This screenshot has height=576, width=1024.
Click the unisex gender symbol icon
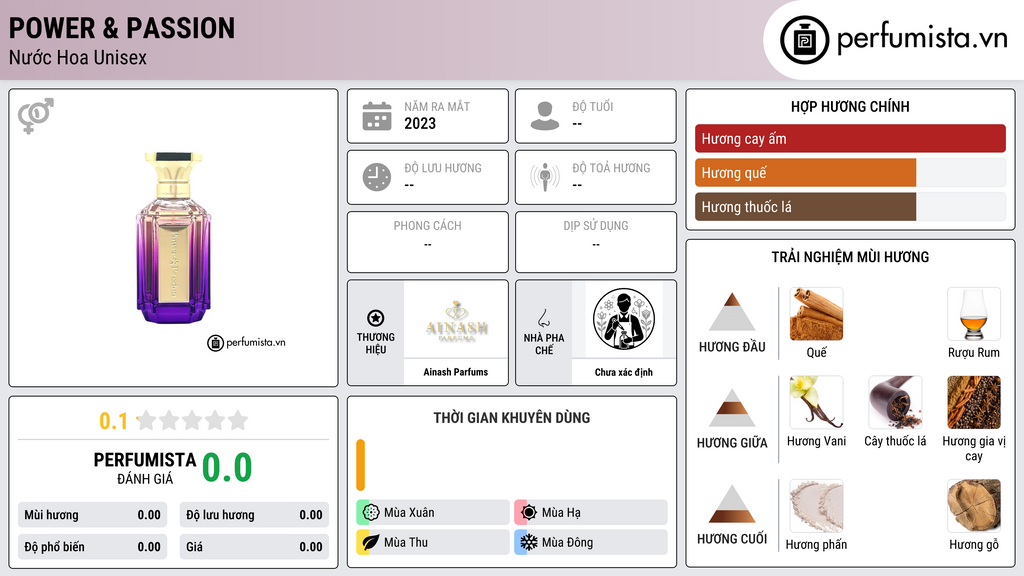(x=36, y=116)
